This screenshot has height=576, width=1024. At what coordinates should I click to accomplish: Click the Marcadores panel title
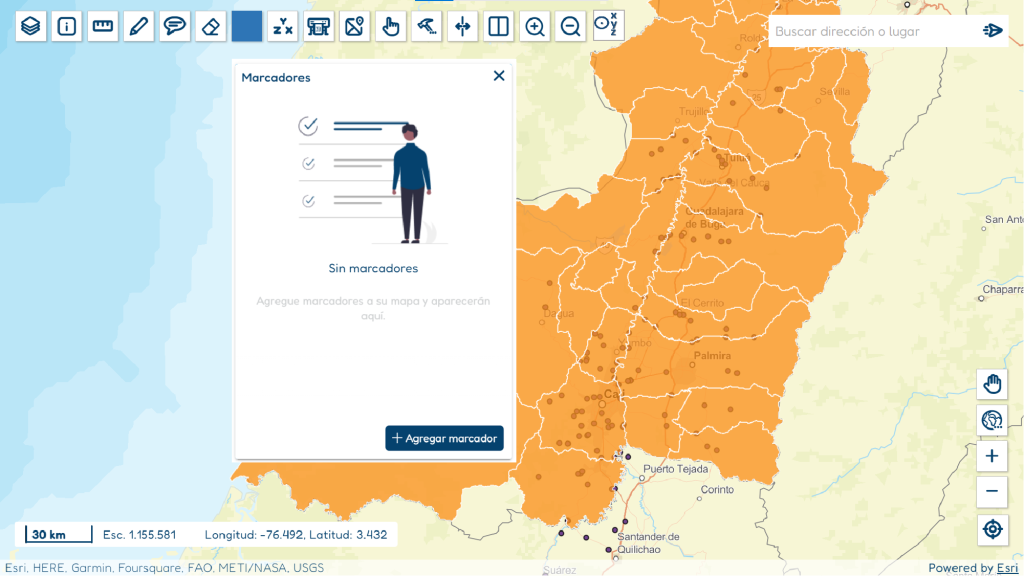click(x=276, y=77)
